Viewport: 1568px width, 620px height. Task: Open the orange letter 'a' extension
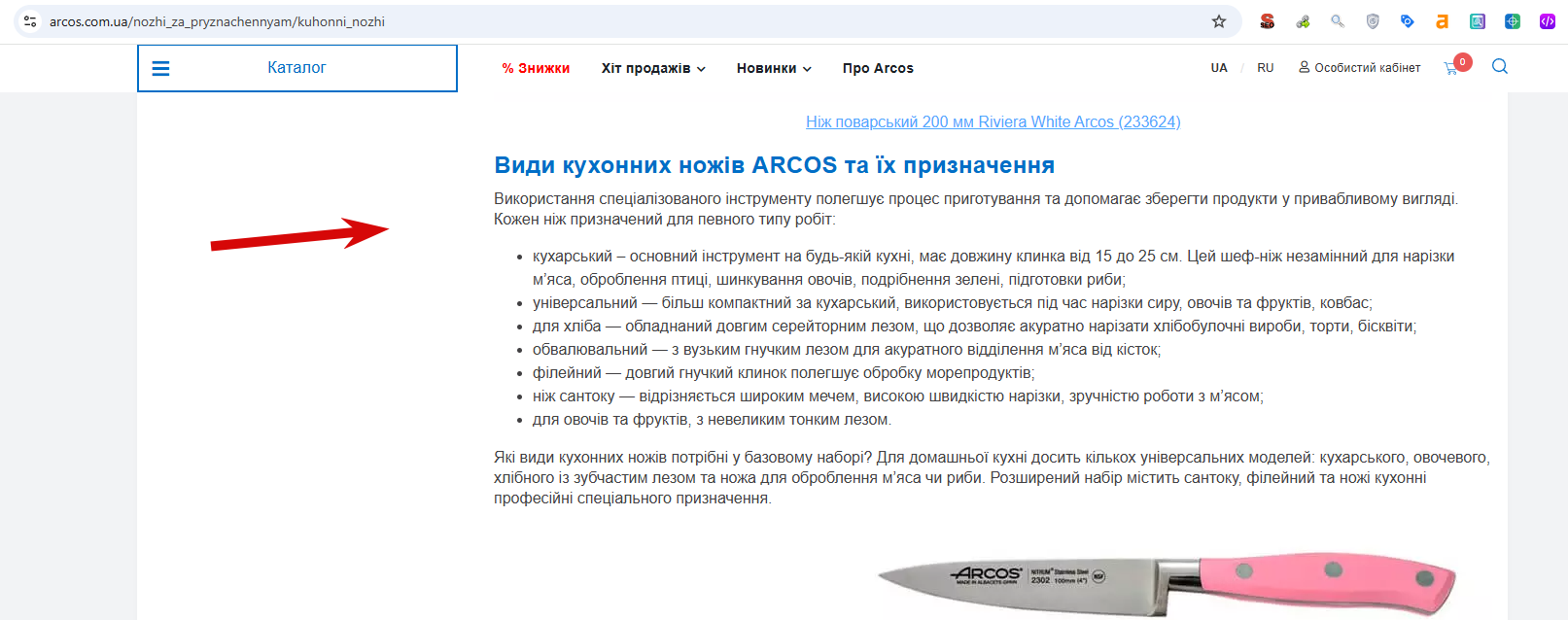pos(1443,21)
